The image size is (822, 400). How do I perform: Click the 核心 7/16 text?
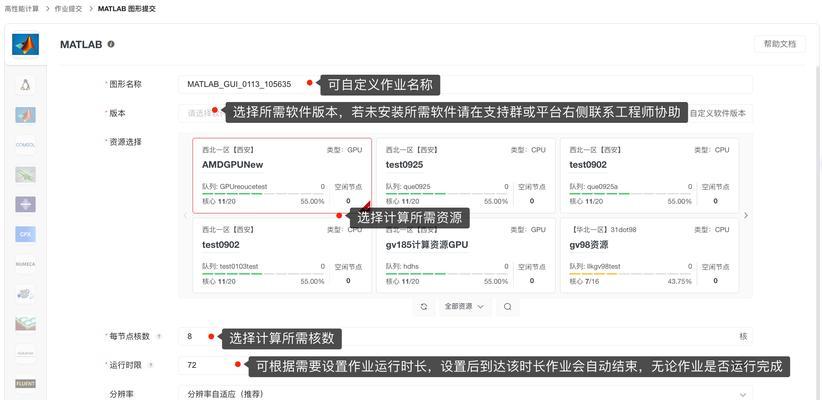586,282
